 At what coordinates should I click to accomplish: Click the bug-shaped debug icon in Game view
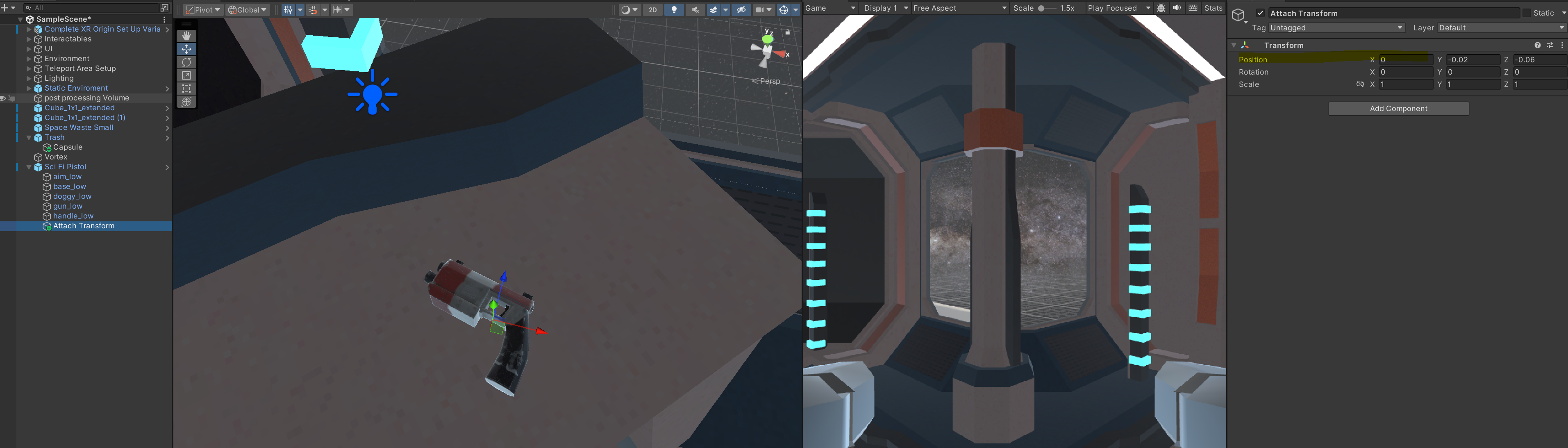click(x=1161, y=8)
